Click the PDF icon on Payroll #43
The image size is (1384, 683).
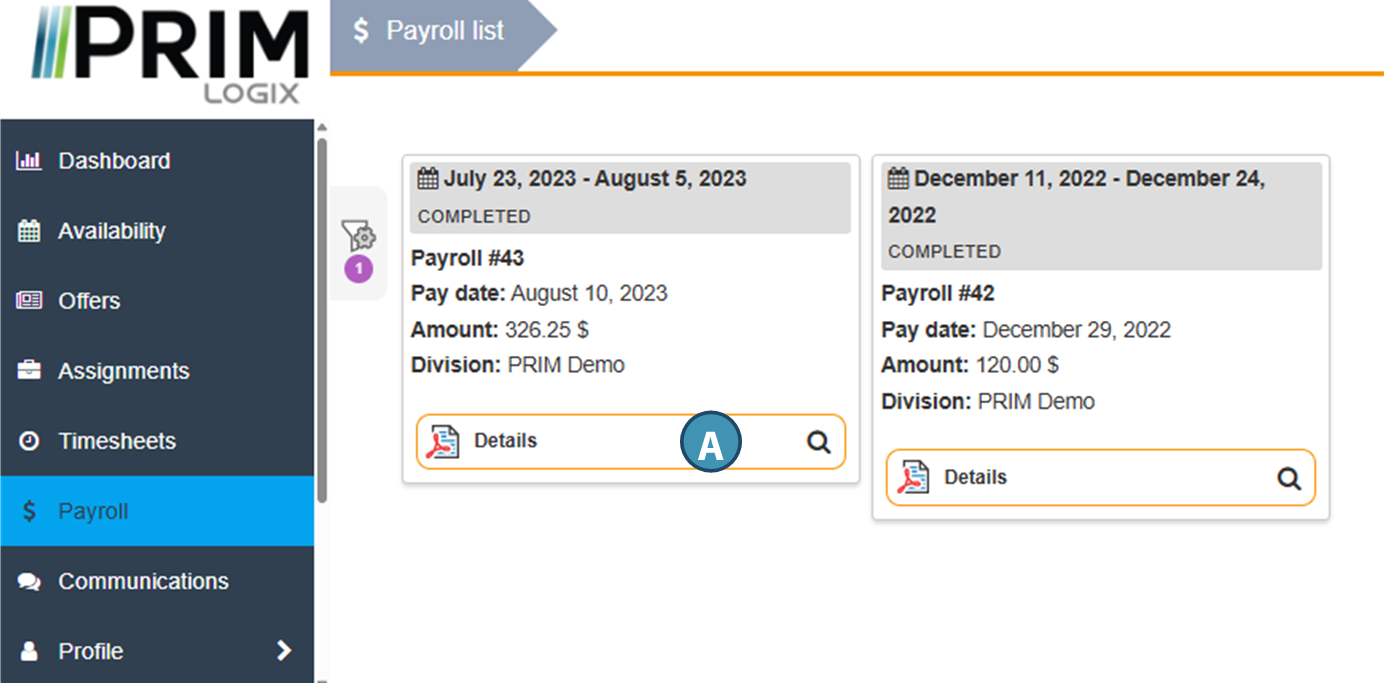pyautogui.click(x=442, y=442)
